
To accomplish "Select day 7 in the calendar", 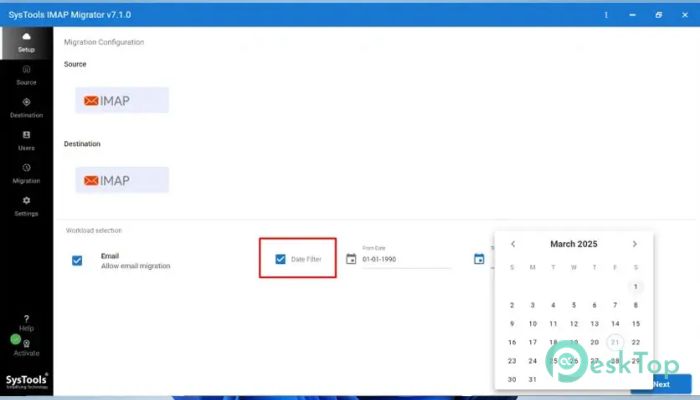I will pyautogui.click(x=615, y=305).
